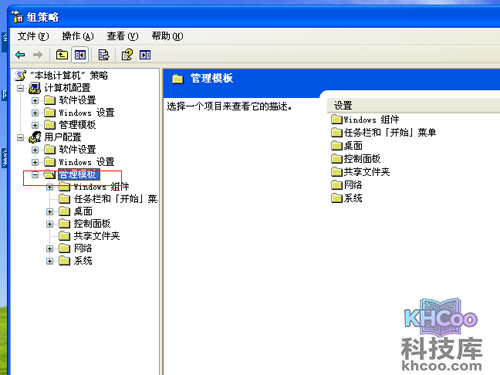Open the 文件(F) menu
Screen dimensions: 500x375
pos(33,36)
